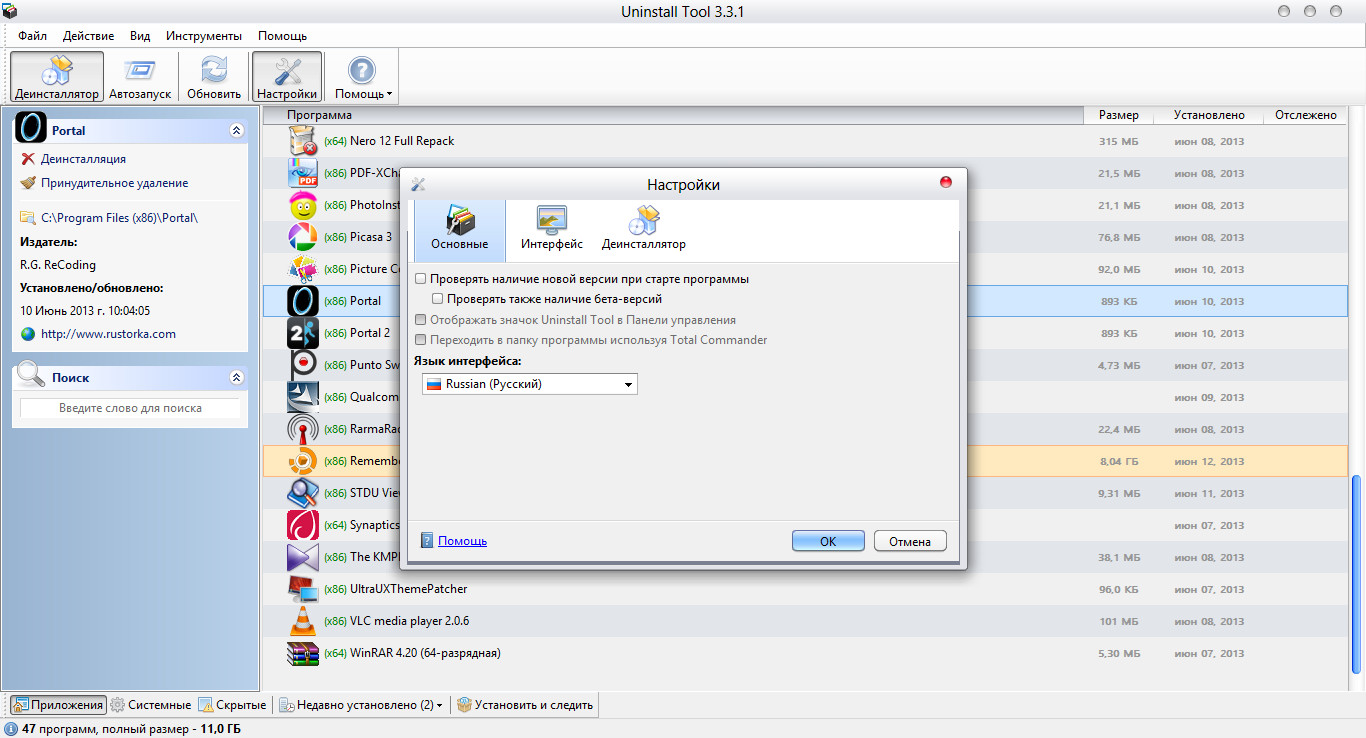Switch to the Интерфейс settings tab
The width and height of the screenshot is (1366, 738).
coord(552,229)
